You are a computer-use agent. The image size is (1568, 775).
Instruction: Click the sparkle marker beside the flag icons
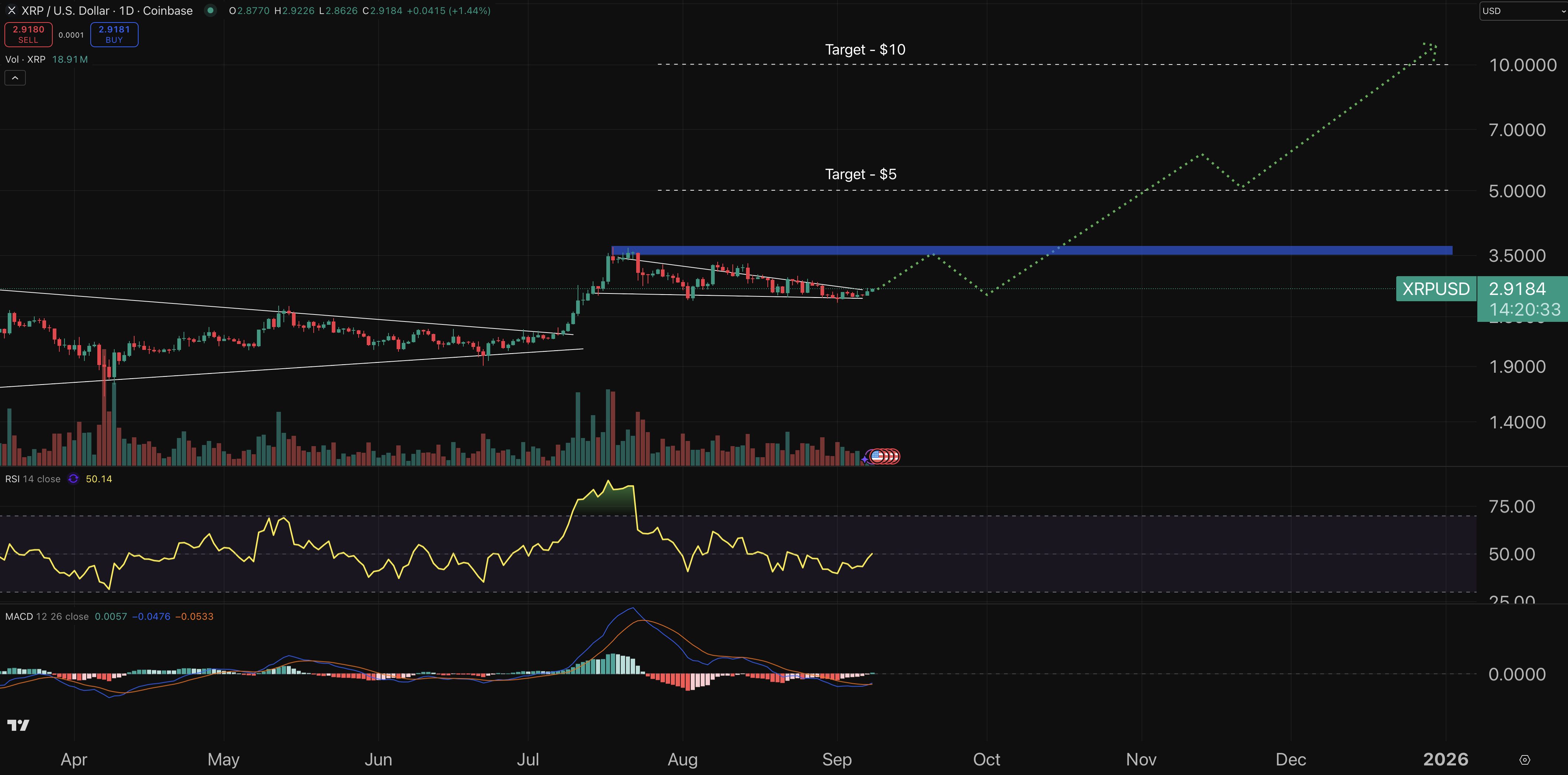[864, 460]
